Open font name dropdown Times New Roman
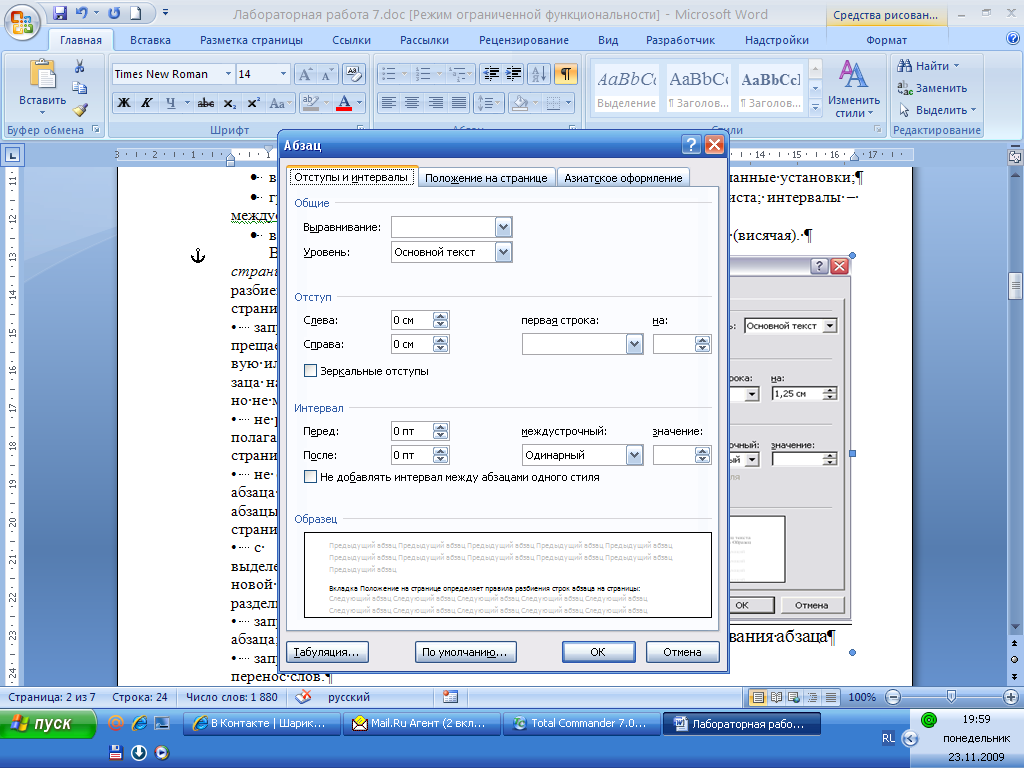Viewport: 1024px width, 768px height. click(x=228, y=74)
